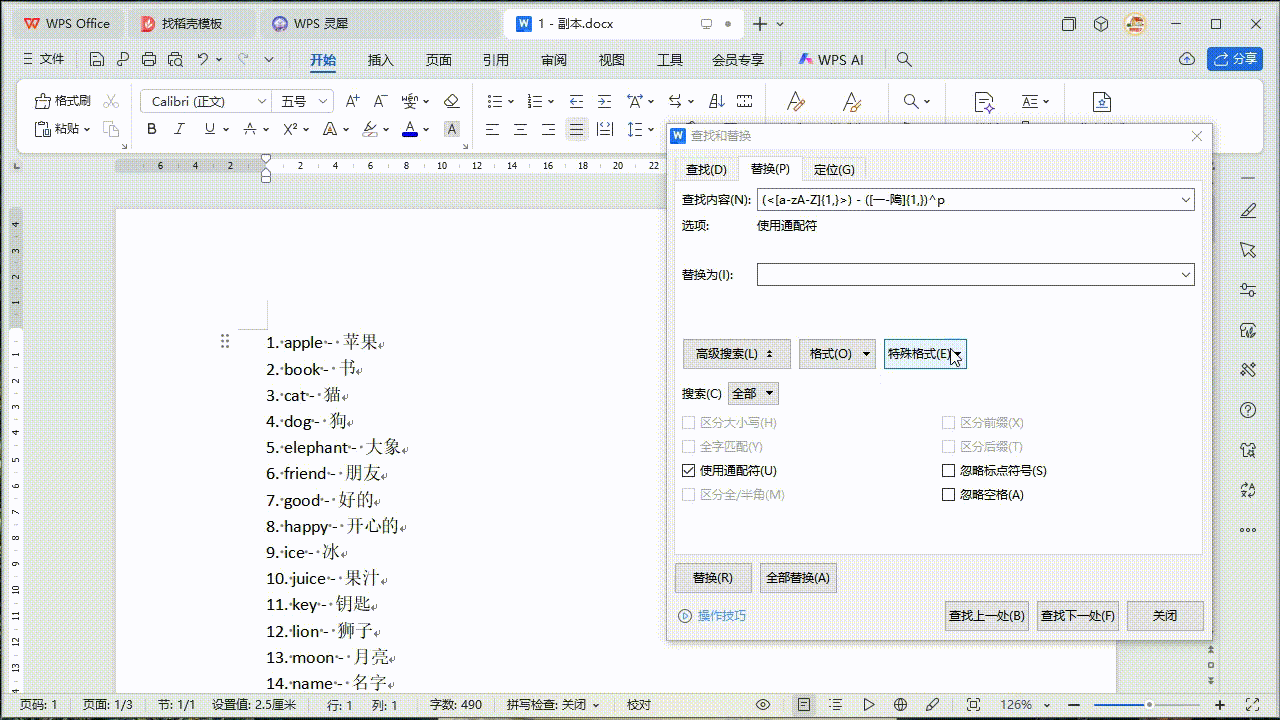Toggle 区分全/半角 checkbox
This screenshot has width=1280, height=720.
688,495
